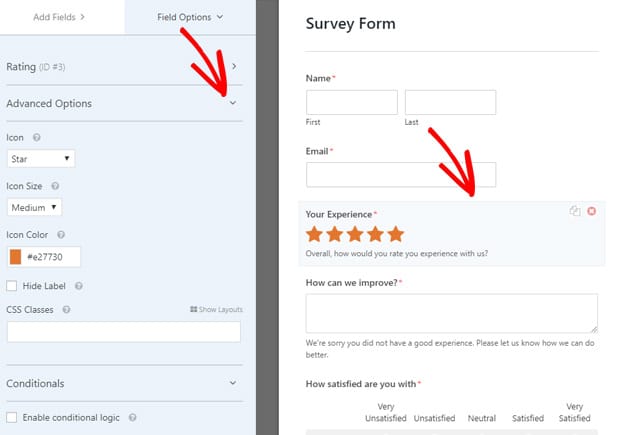Collapse the Conditionals section chevron

click(x=233, y=383)
